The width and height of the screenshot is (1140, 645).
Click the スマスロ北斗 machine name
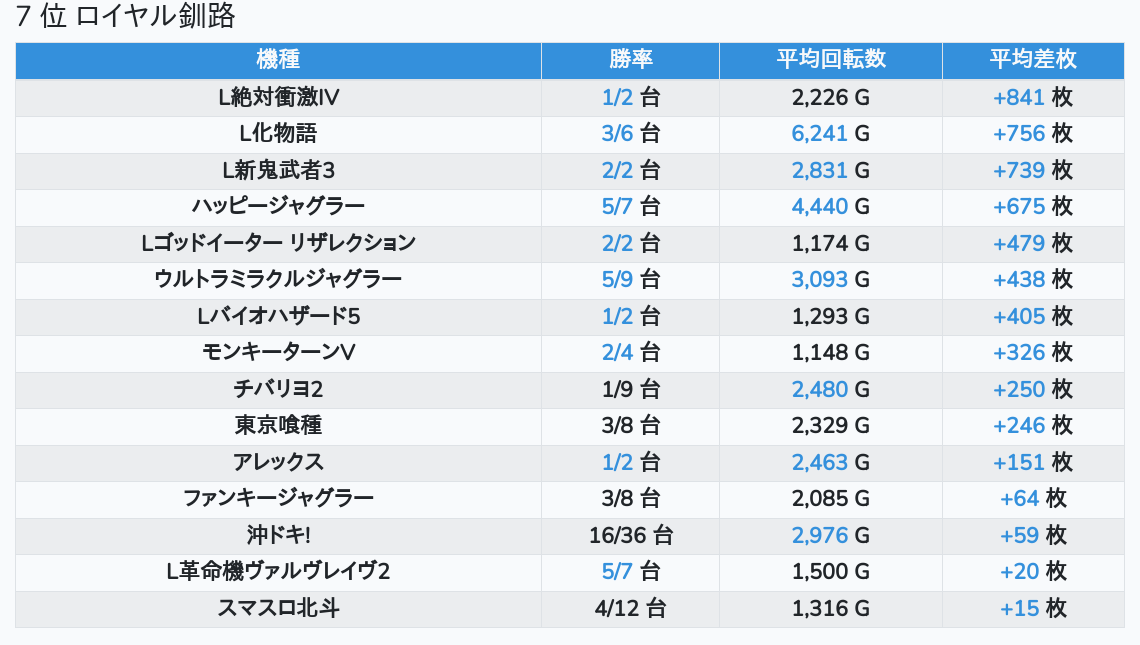(278, 608)
